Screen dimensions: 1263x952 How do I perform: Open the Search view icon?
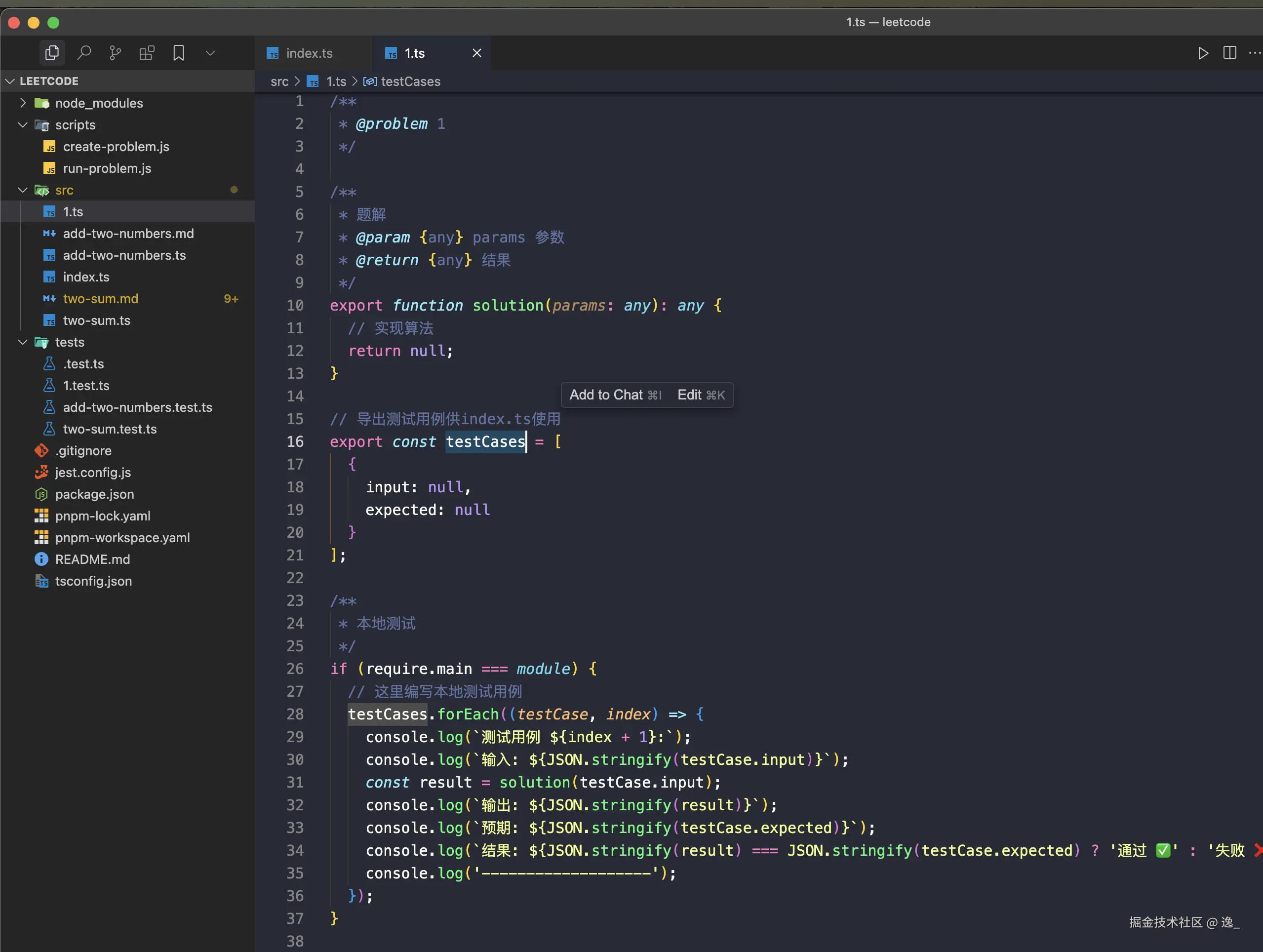[84, 53]
